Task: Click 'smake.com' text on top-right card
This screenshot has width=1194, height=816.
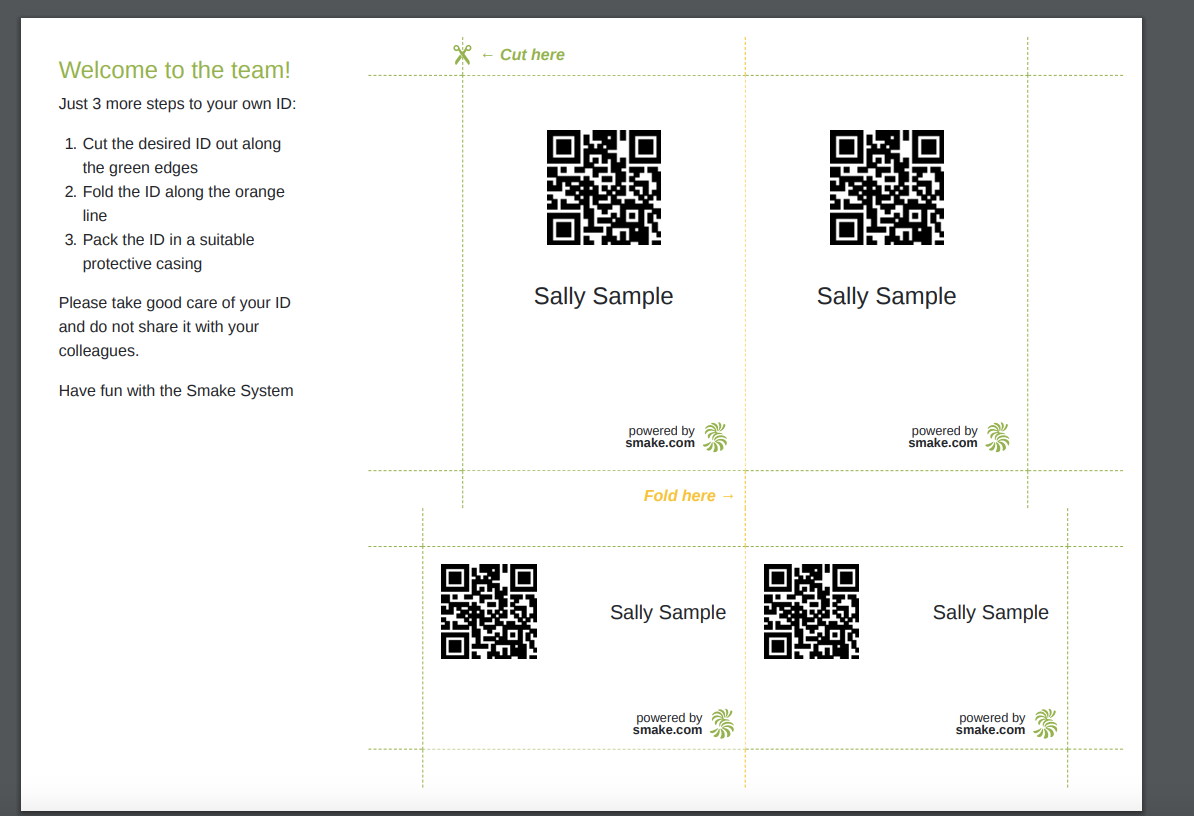Action: [x=943, y=443]
